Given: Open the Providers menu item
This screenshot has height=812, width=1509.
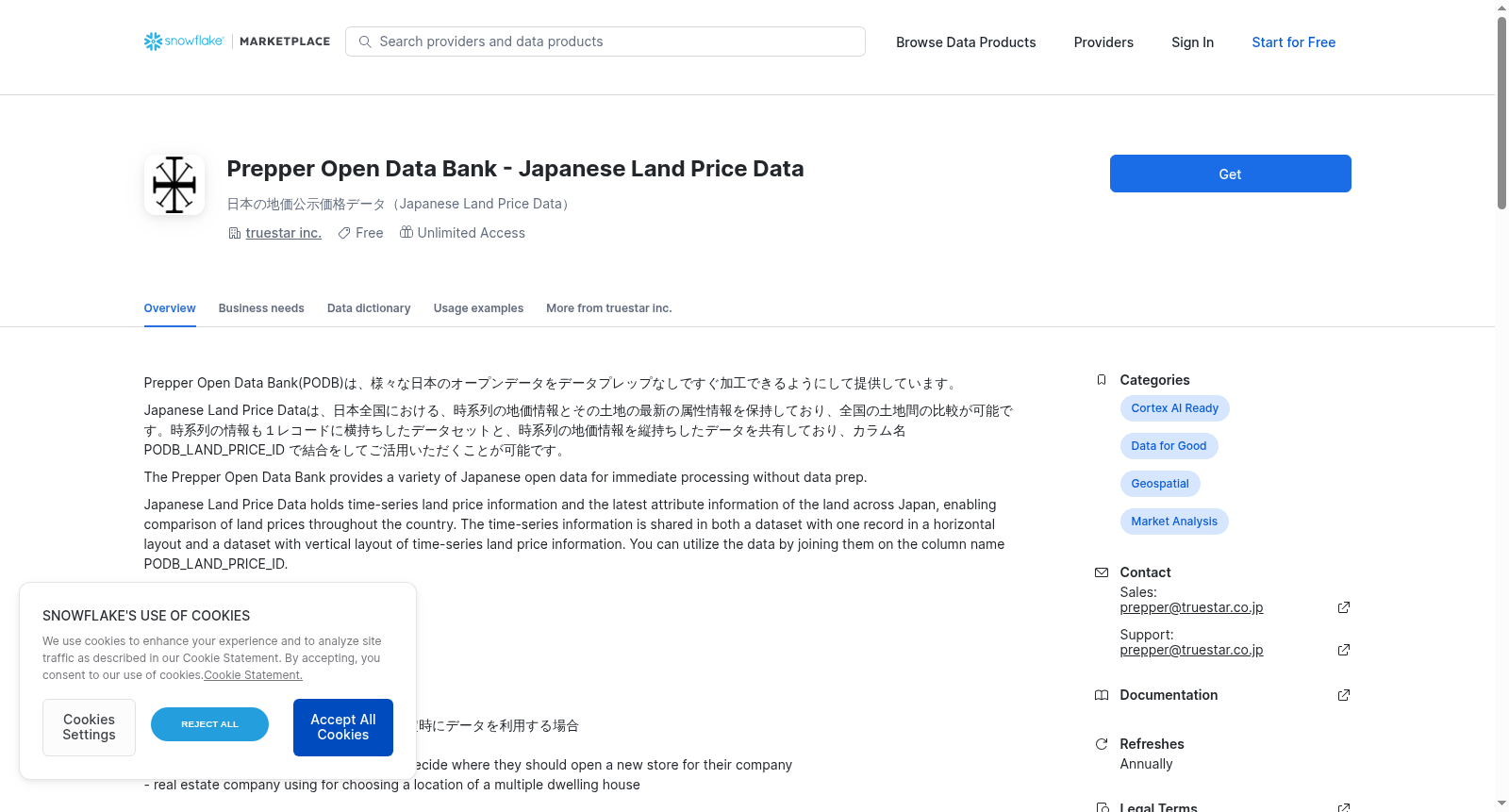Looking at the screenshot, I should (1103, 42).
